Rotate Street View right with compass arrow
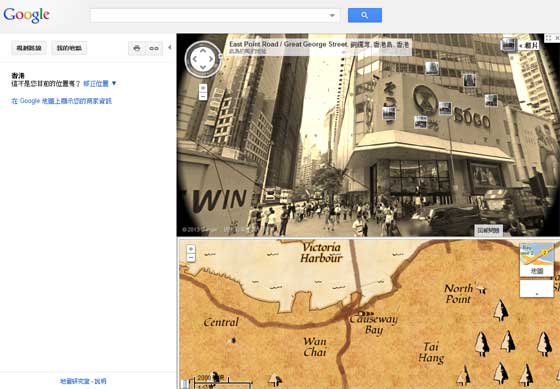 tap(211, 59)
